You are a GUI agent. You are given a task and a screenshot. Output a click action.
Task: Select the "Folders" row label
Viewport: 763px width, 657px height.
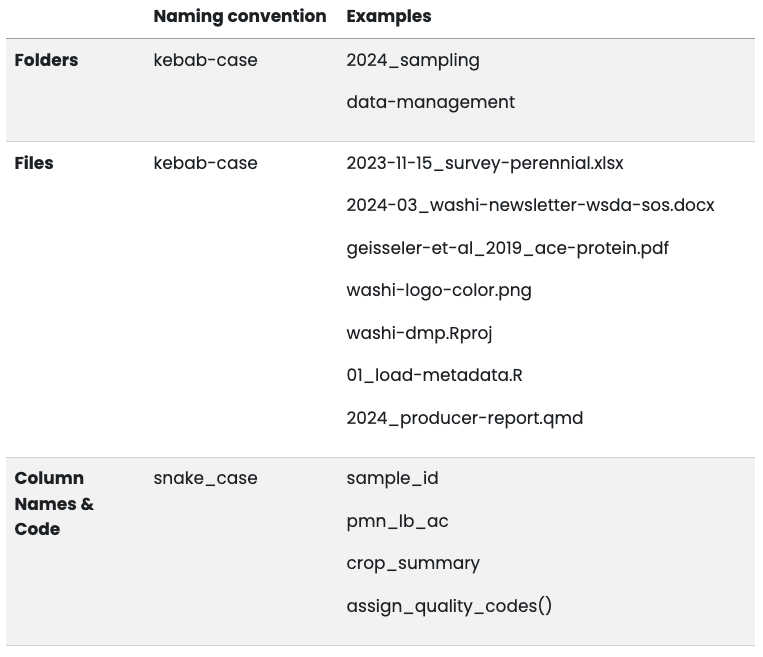point(46,60)
